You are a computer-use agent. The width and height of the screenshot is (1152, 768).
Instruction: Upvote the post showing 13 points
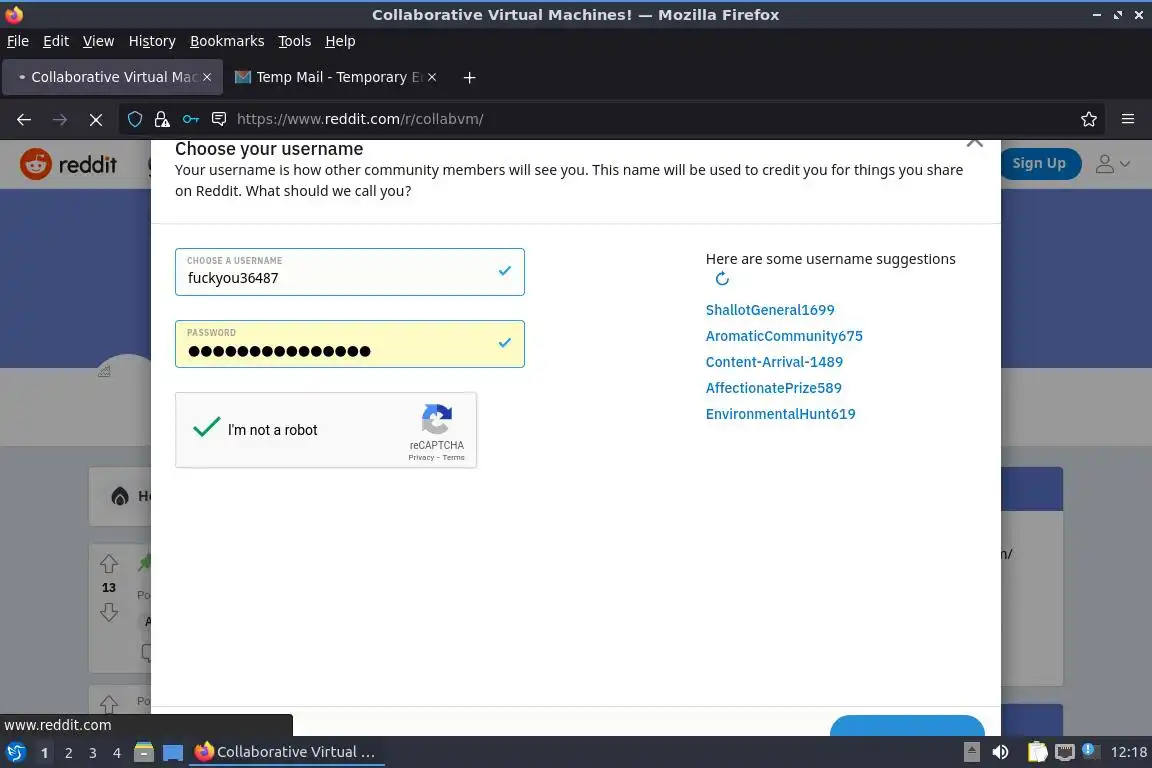click(109, 564)
